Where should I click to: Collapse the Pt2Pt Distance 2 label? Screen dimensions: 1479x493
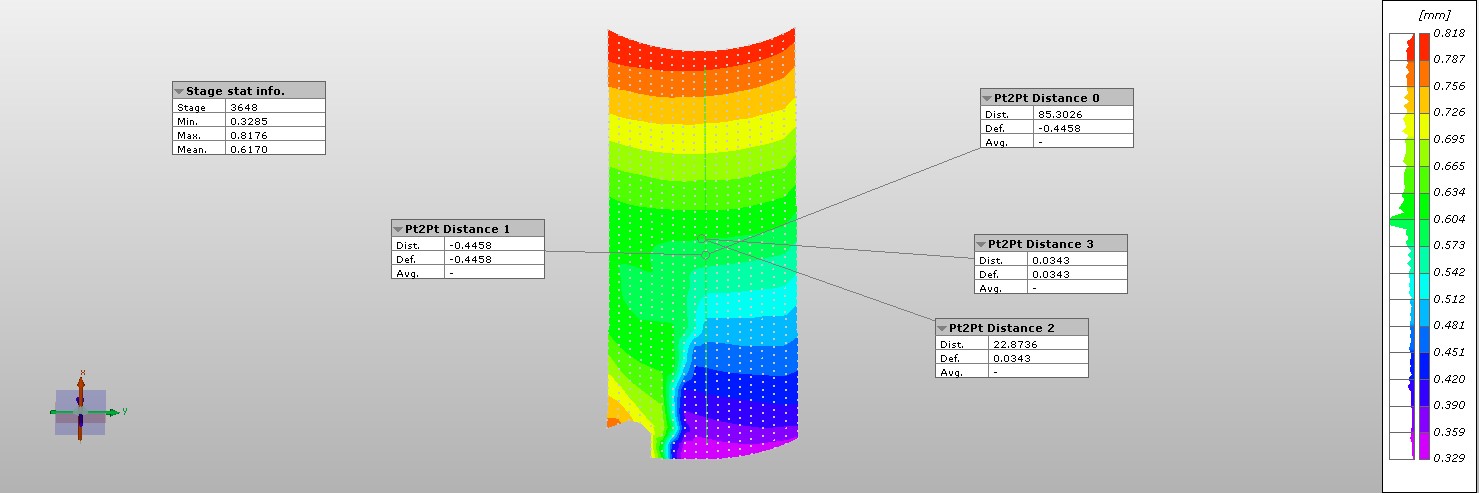(x=942, y=328)
